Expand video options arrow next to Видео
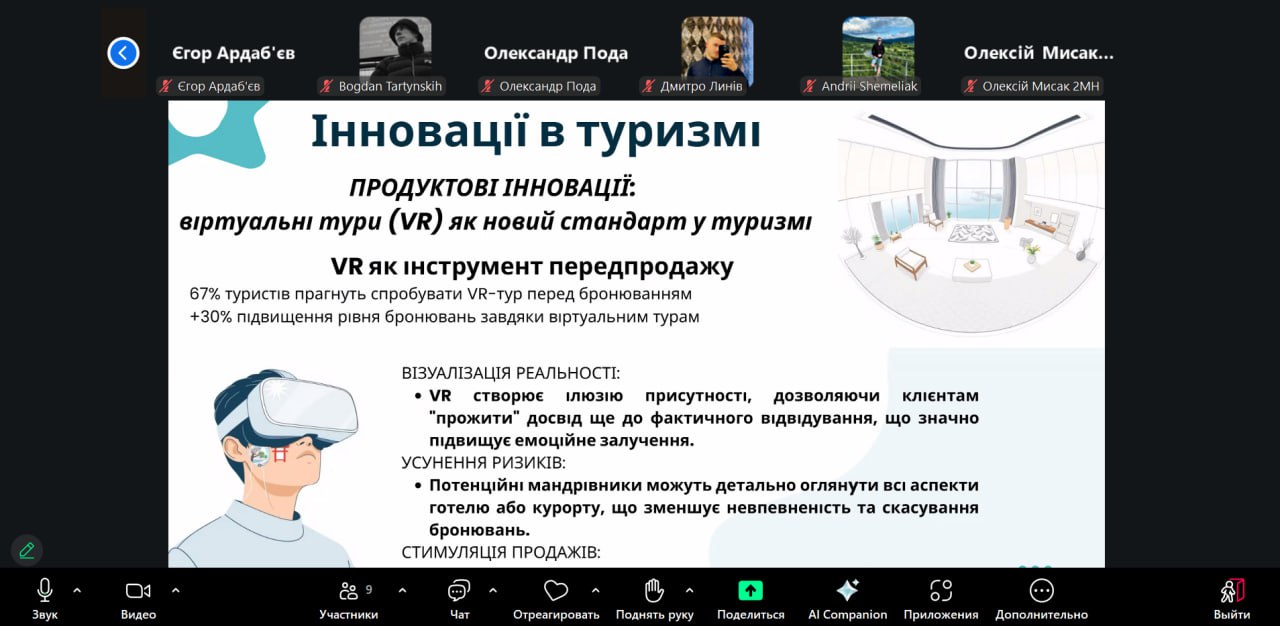 [175, 590]
